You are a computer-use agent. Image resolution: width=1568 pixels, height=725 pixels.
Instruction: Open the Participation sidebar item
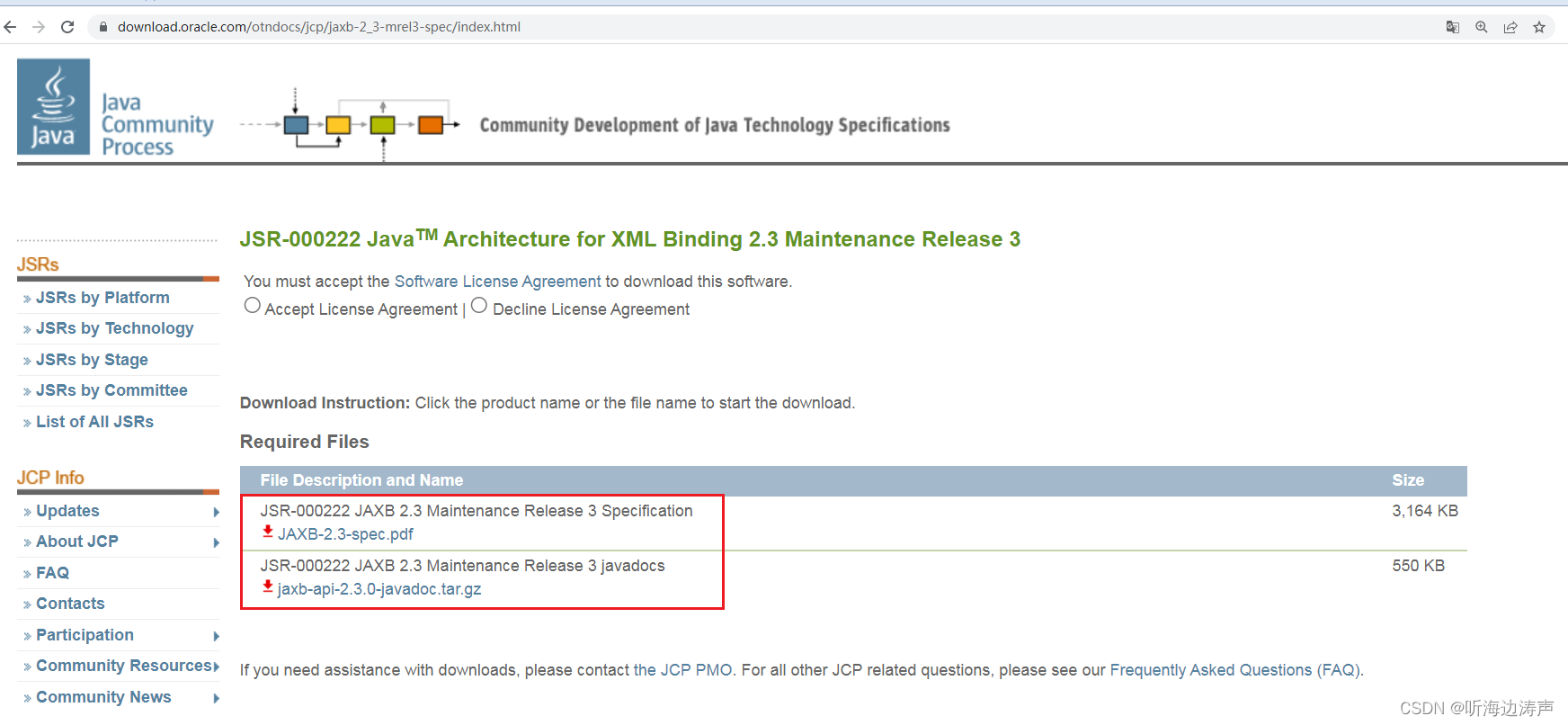(85, 635)
